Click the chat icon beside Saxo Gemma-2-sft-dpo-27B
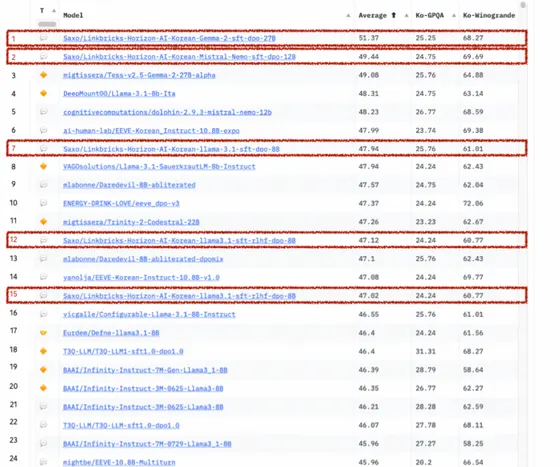The image size is (560, 467). 44,37
